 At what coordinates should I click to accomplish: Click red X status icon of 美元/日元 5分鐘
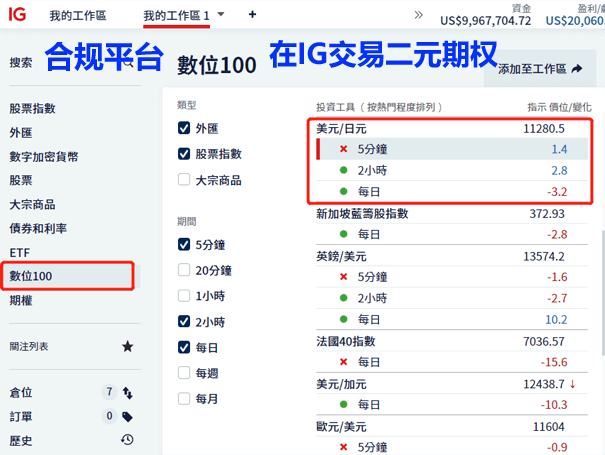coord(343,149)
